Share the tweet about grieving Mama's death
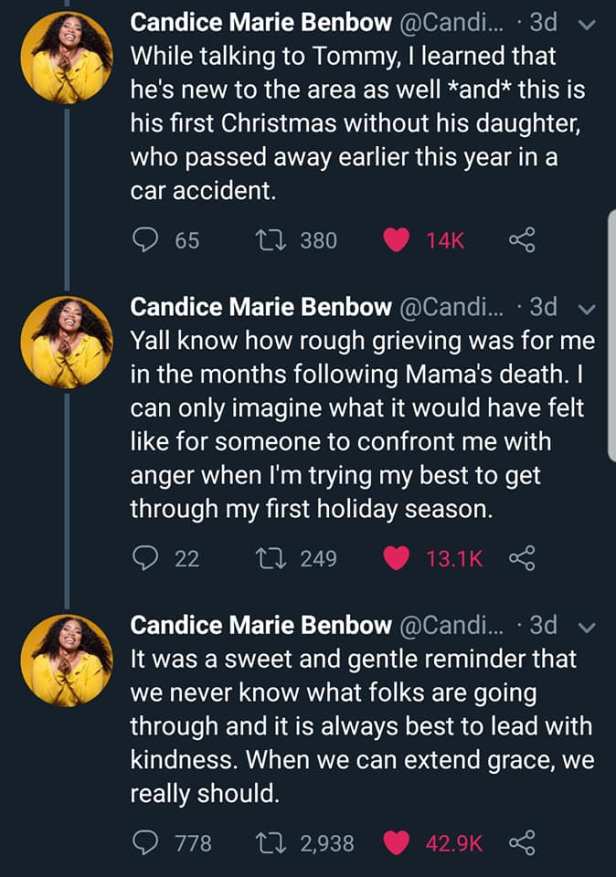The width and height of the screenshot is (616, 877). pos(523,558)
